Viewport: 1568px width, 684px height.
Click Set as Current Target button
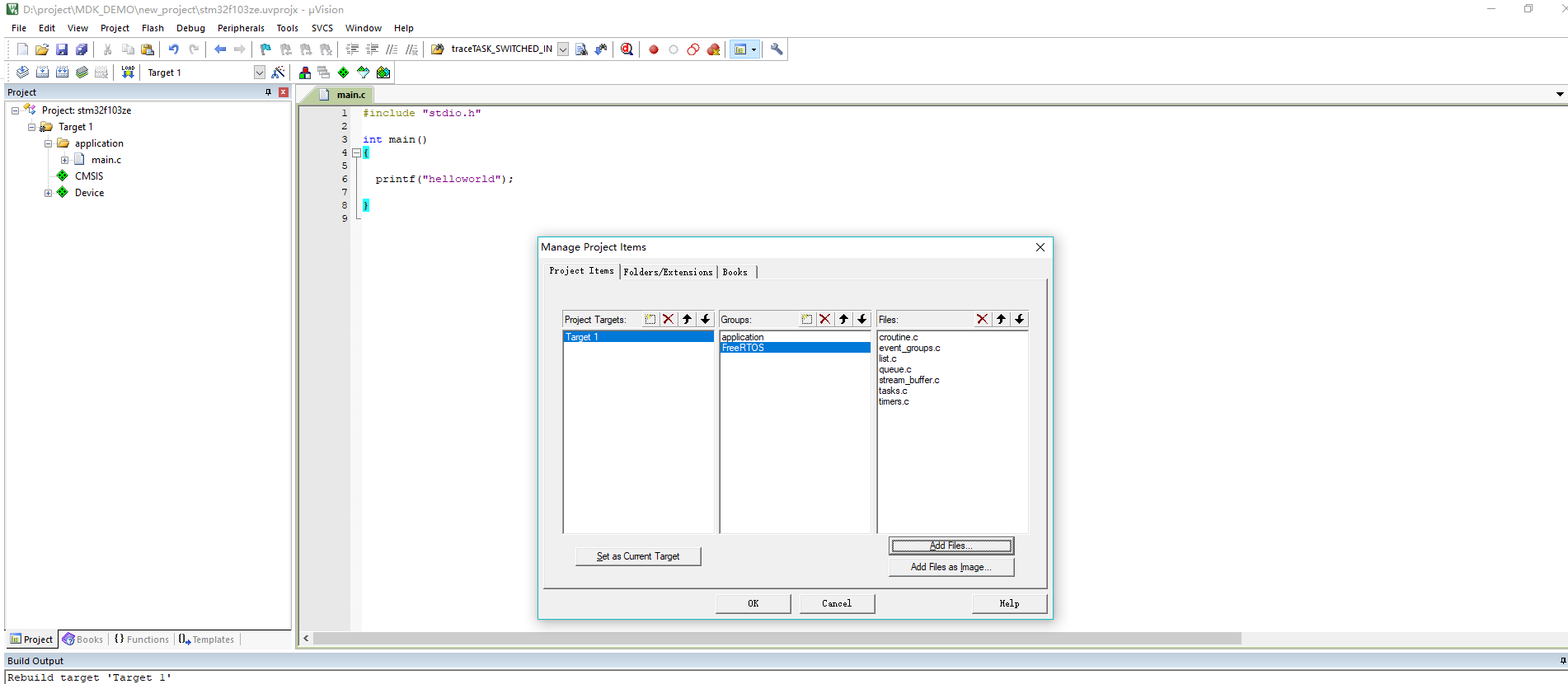638,556
